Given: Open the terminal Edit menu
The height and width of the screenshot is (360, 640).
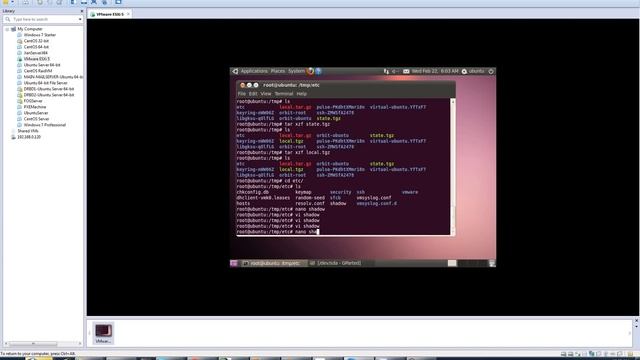Looking at the screenshot, I should (253, 94).
